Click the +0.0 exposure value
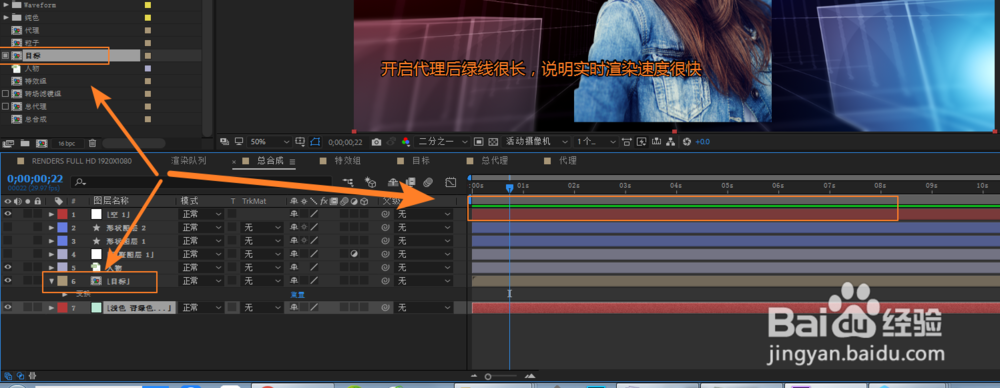Image resolution: width=1000 pixels, height=388 pixels. point(702,142)
